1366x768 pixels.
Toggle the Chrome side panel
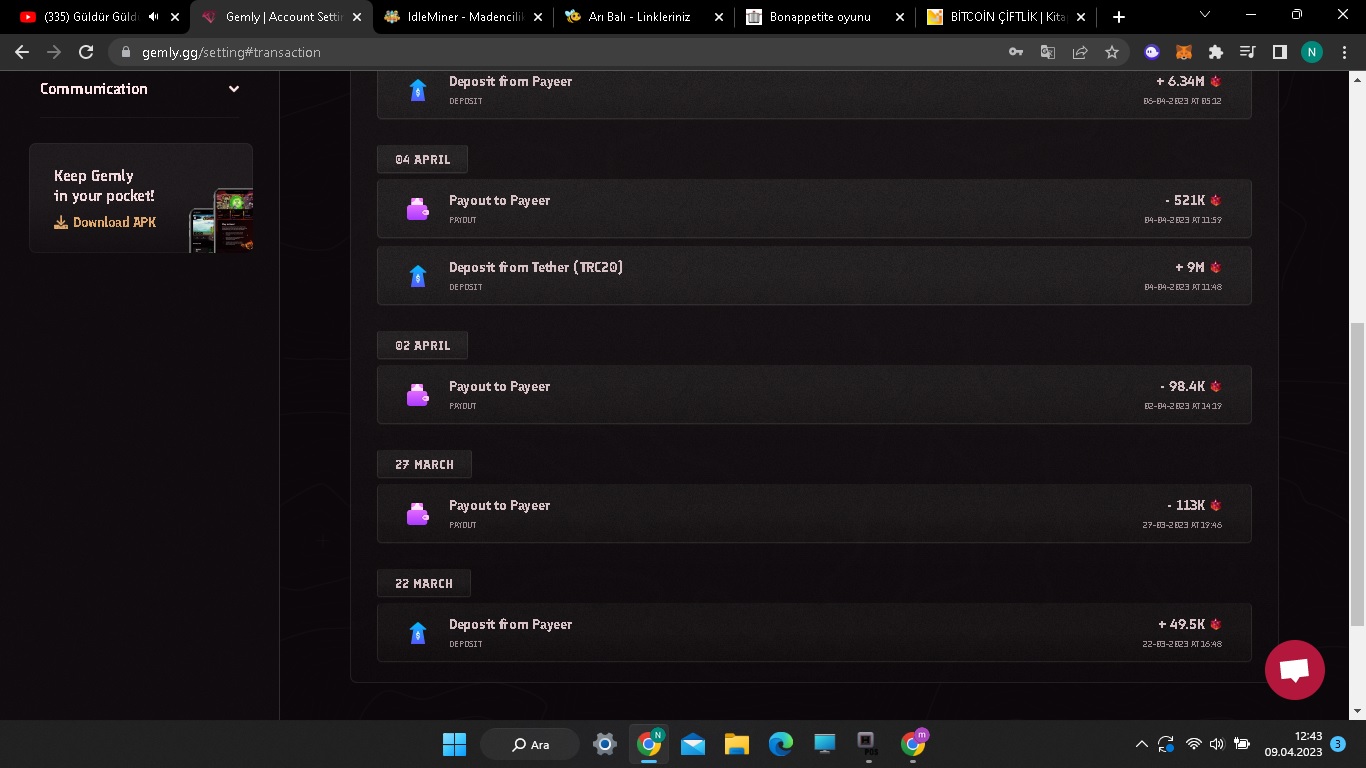(x=1279, y=52)
